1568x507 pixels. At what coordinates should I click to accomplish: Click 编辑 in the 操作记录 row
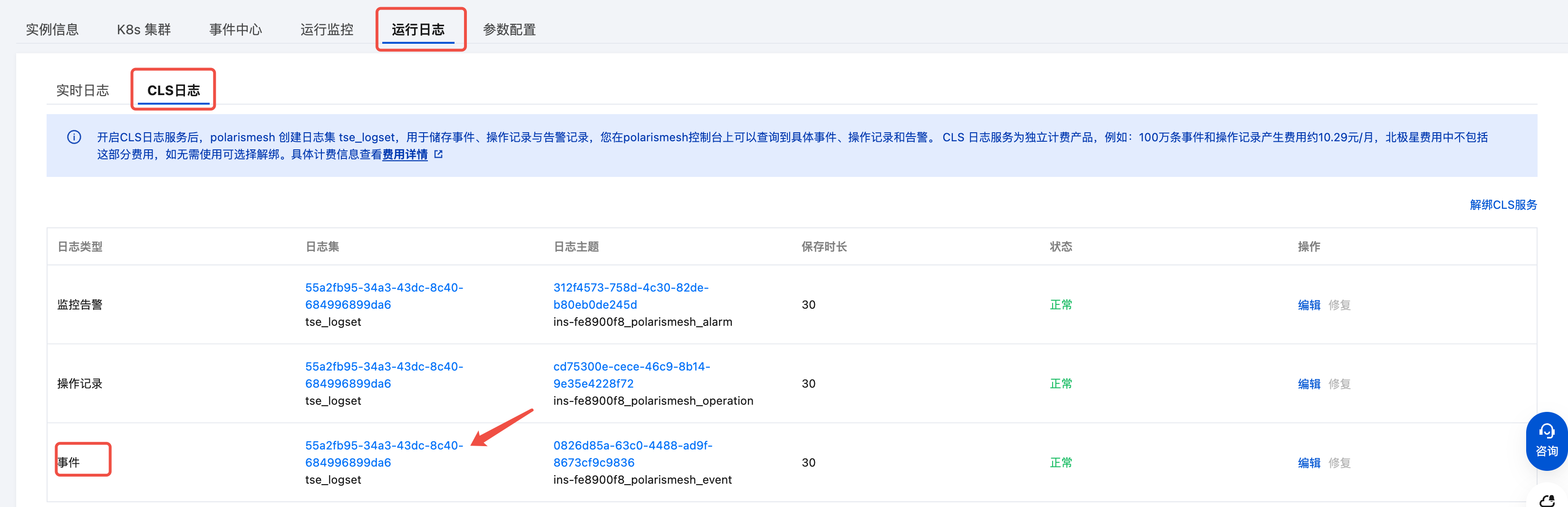point(1309,383)
